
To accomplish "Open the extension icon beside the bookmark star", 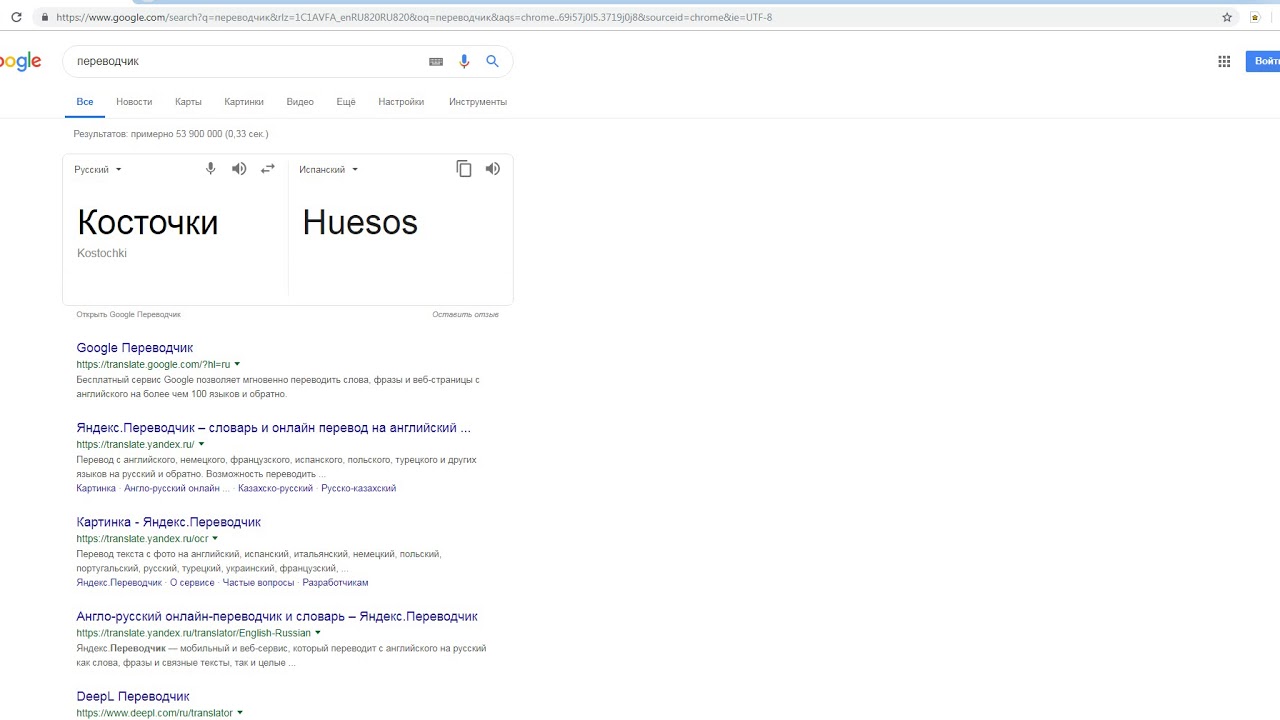I will click(x=1255, y=17).
